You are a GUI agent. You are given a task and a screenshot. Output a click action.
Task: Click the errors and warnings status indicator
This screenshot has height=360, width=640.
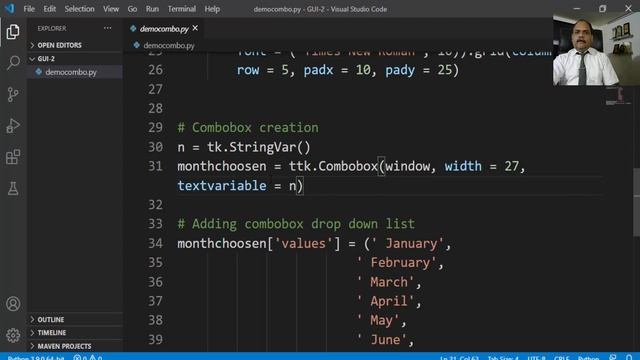(x=88, y=358)
